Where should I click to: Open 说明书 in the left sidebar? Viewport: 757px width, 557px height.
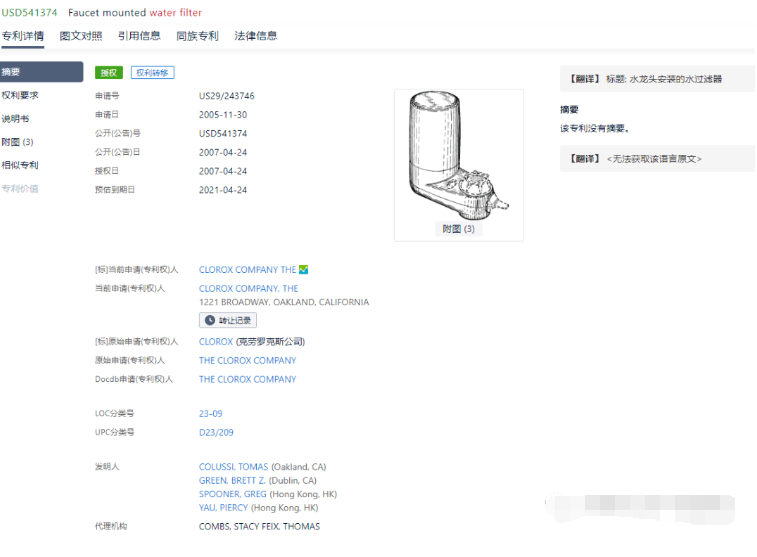[x=15, y=119]
